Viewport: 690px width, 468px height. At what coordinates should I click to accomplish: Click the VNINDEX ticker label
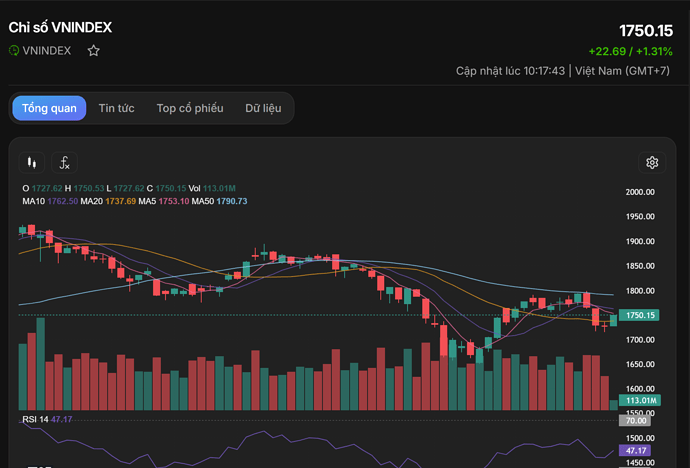(47, 51)
